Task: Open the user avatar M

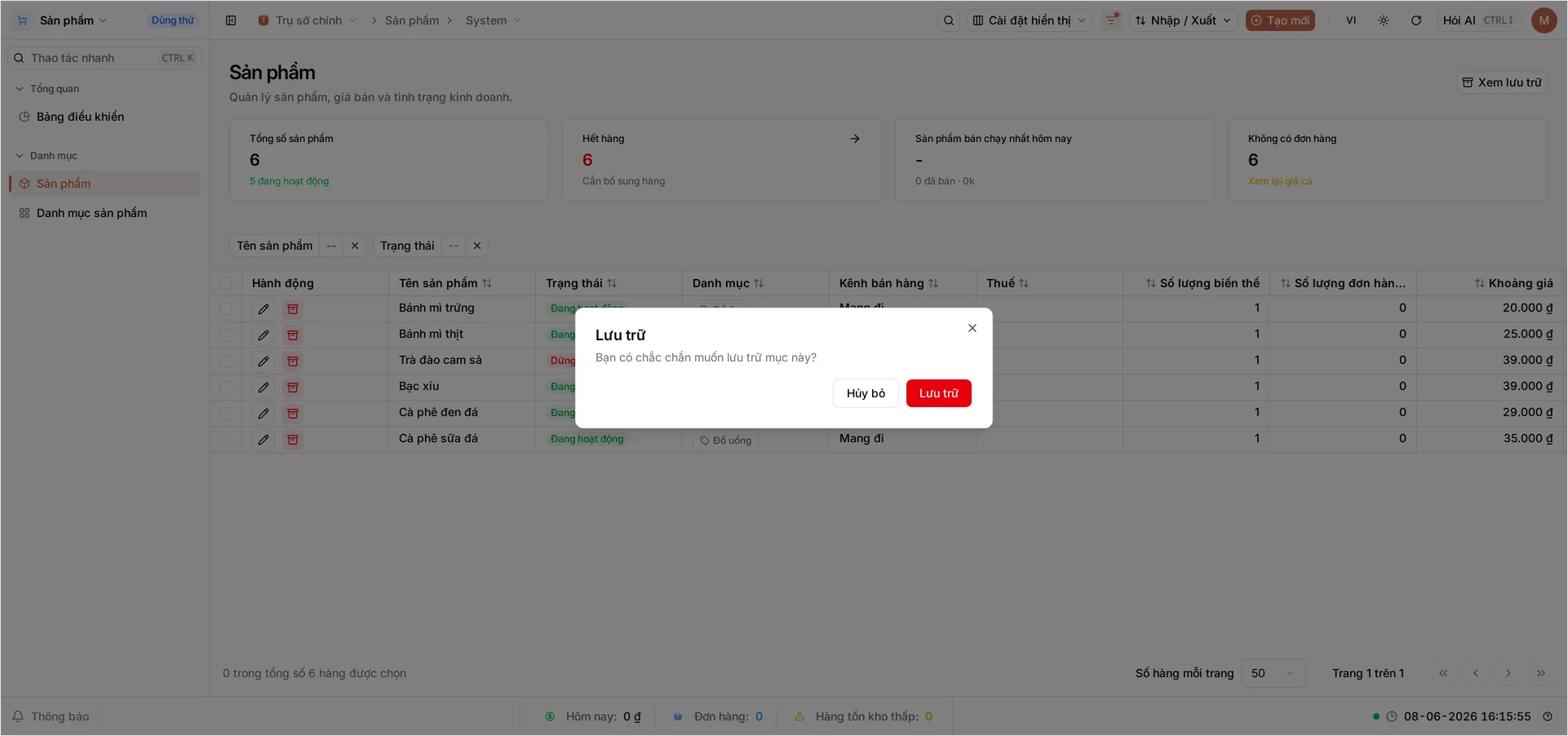Action: coord(1544,20)
